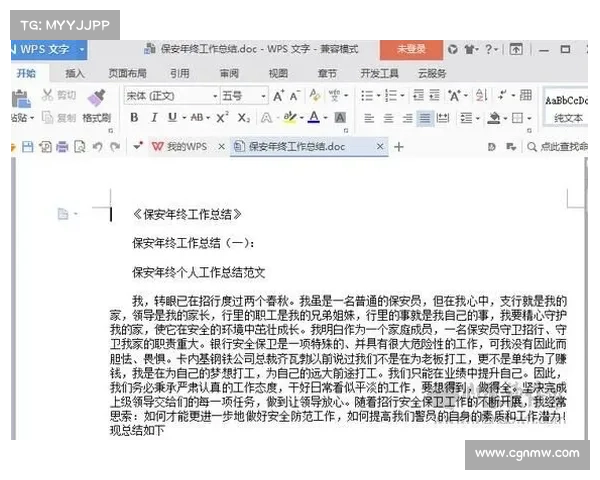This screenshot has width=600, height=480.
Task: Toggle strikethrough AB button
Action: pos(197,118)
